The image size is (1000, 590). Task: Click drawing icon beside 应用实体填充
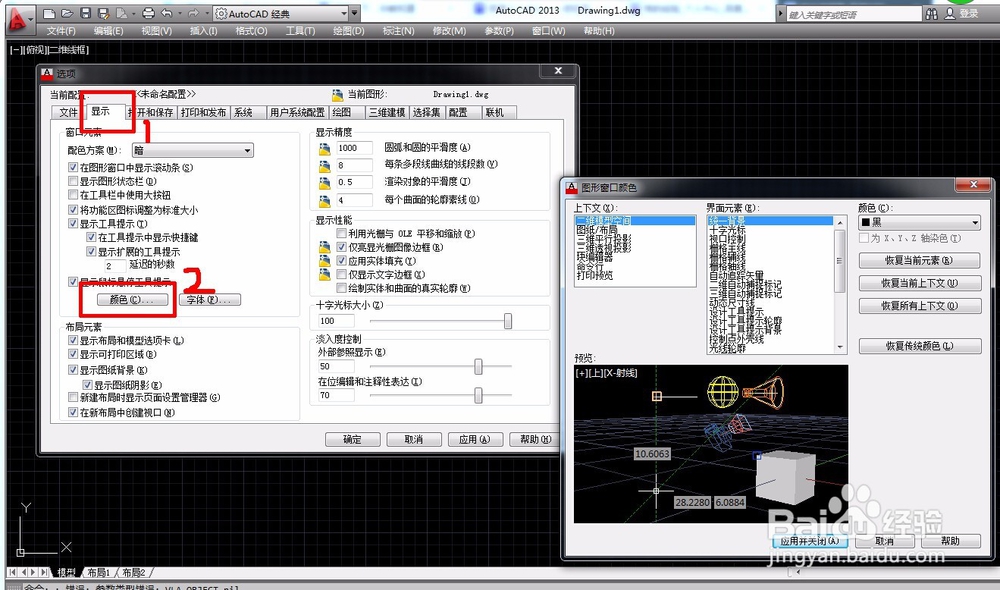325,261
